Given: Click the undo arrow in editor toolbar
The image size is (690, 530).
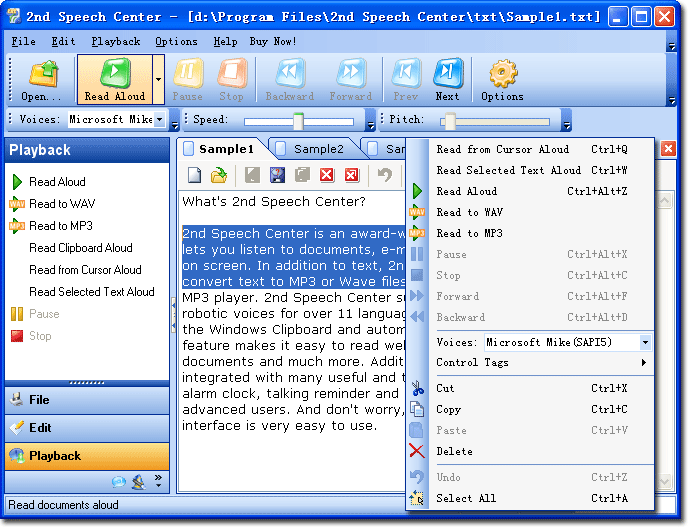Looking at the screenshot, I should (x=385, y=175).
